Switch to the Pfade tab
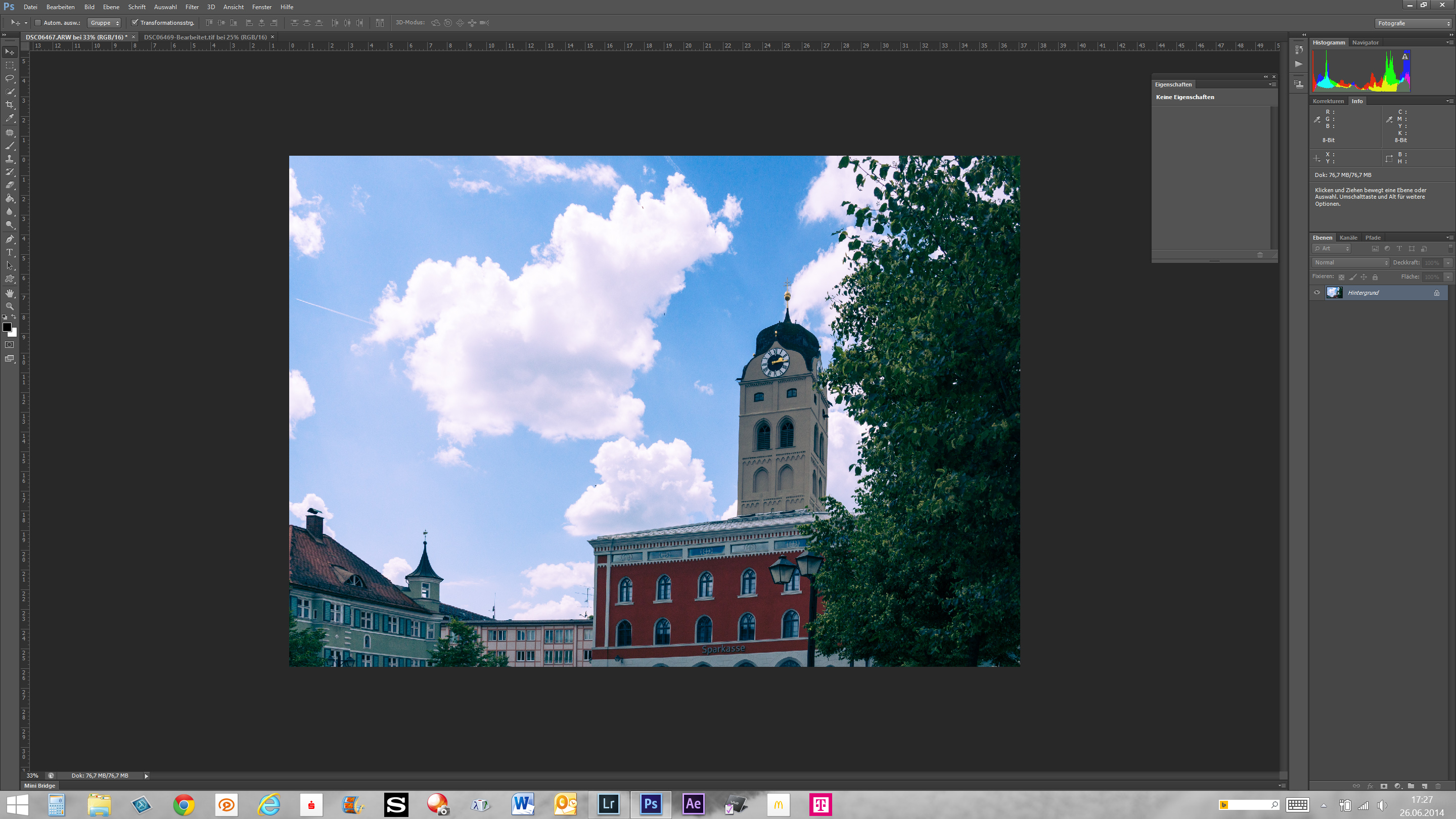Image resolution: width=1456 pixels, height=819 pixels. pos(1373,238)
